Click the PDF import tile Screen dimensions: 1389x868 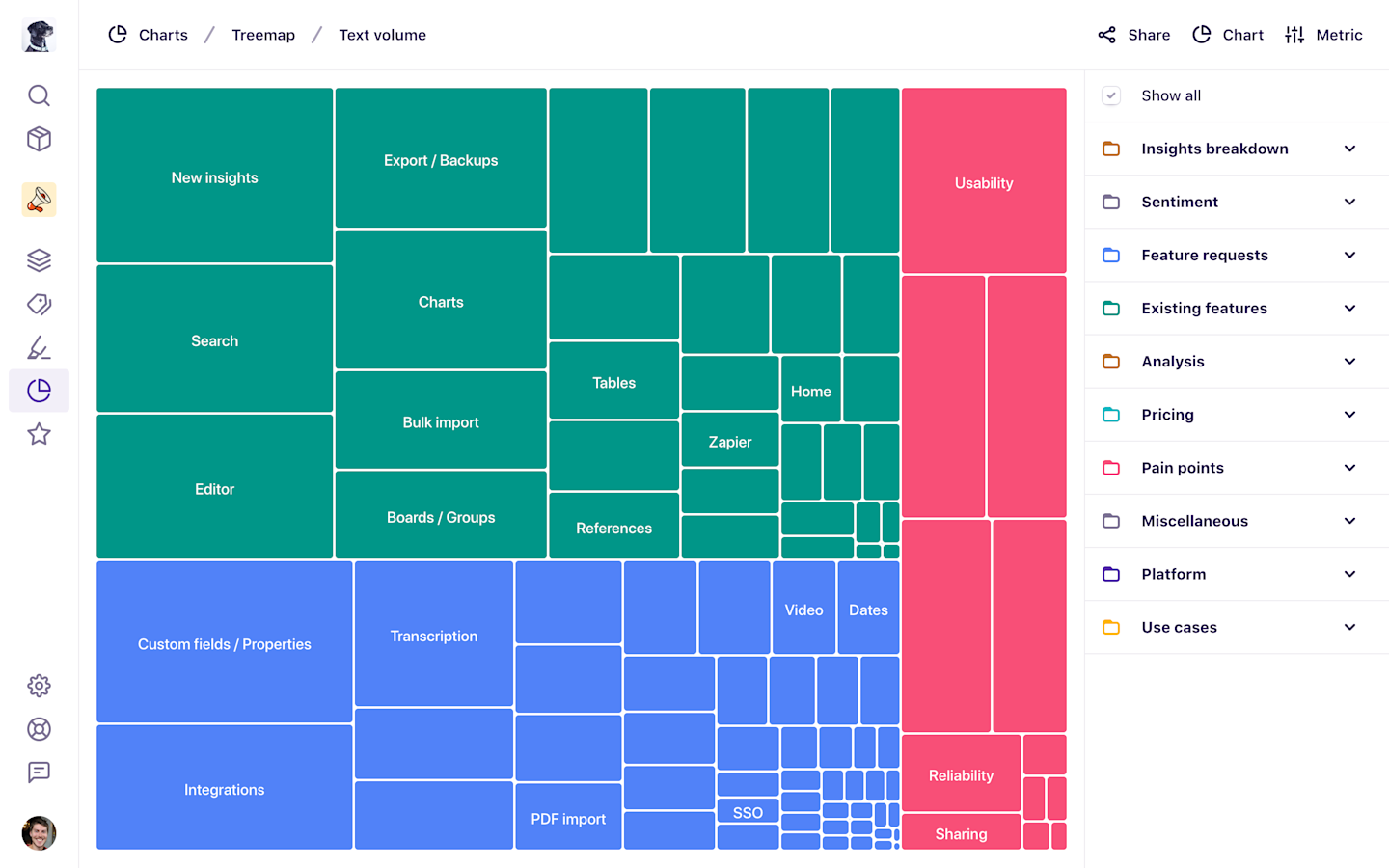coord(568,816)
